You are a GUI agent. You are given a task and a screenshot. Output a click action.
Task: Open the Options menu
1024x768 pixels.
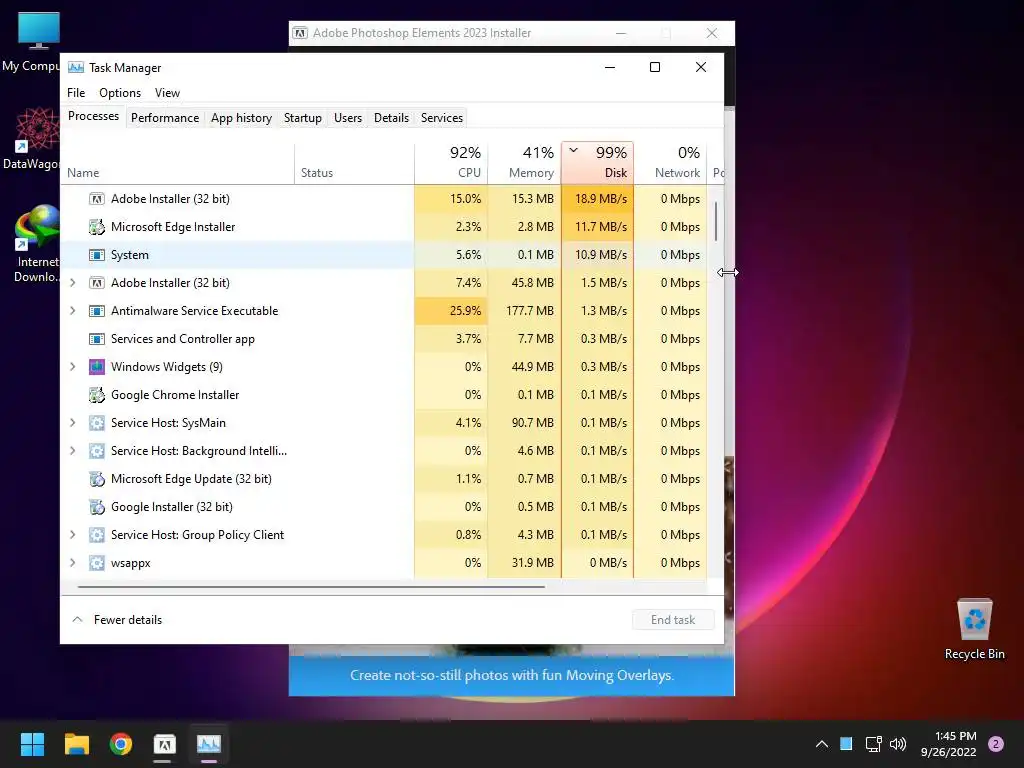(120, 93)
